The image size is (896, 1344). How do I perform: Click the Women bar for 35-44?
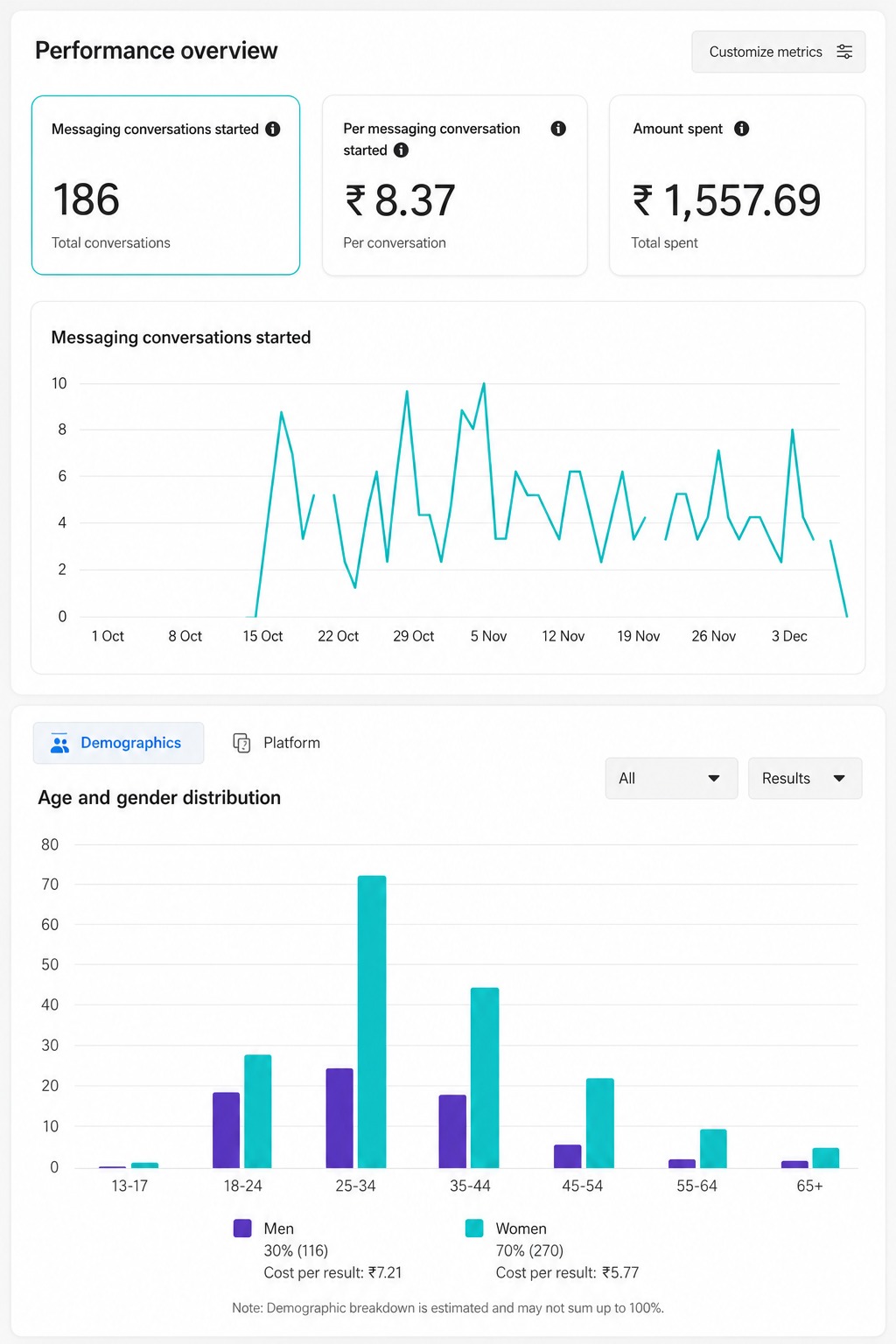click(x=485, y=1077)
